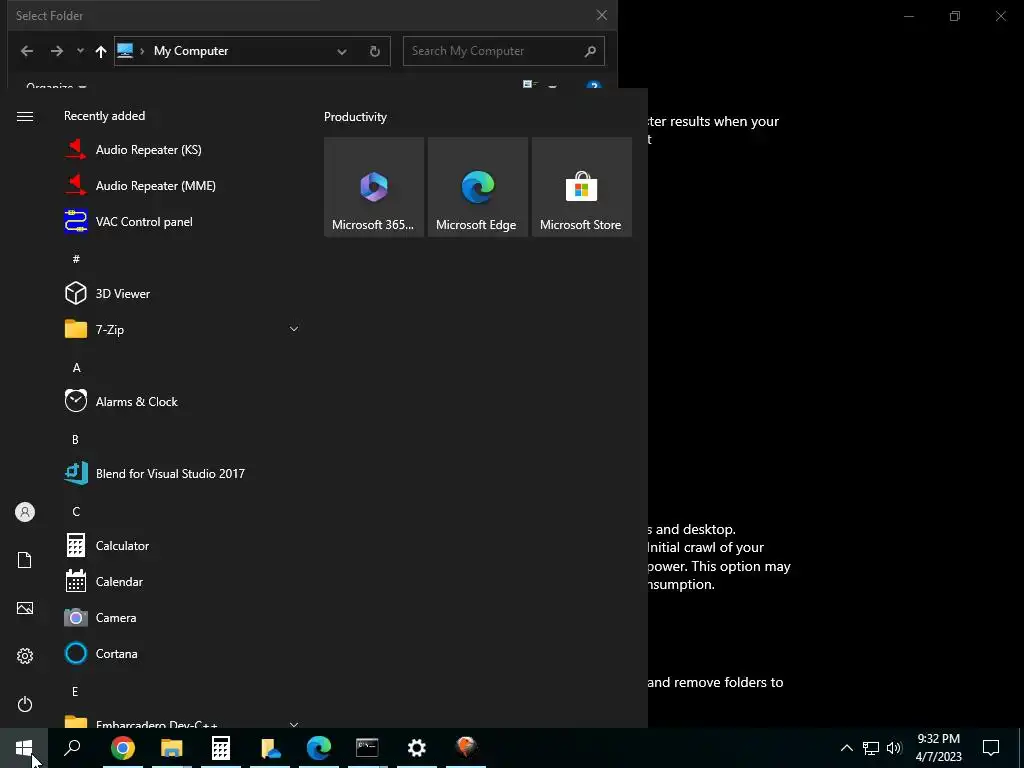Image resolution: width=1024 pixels, height=768 pixels.
Task: Select the My Computer address path
Action: click(191, 51)
